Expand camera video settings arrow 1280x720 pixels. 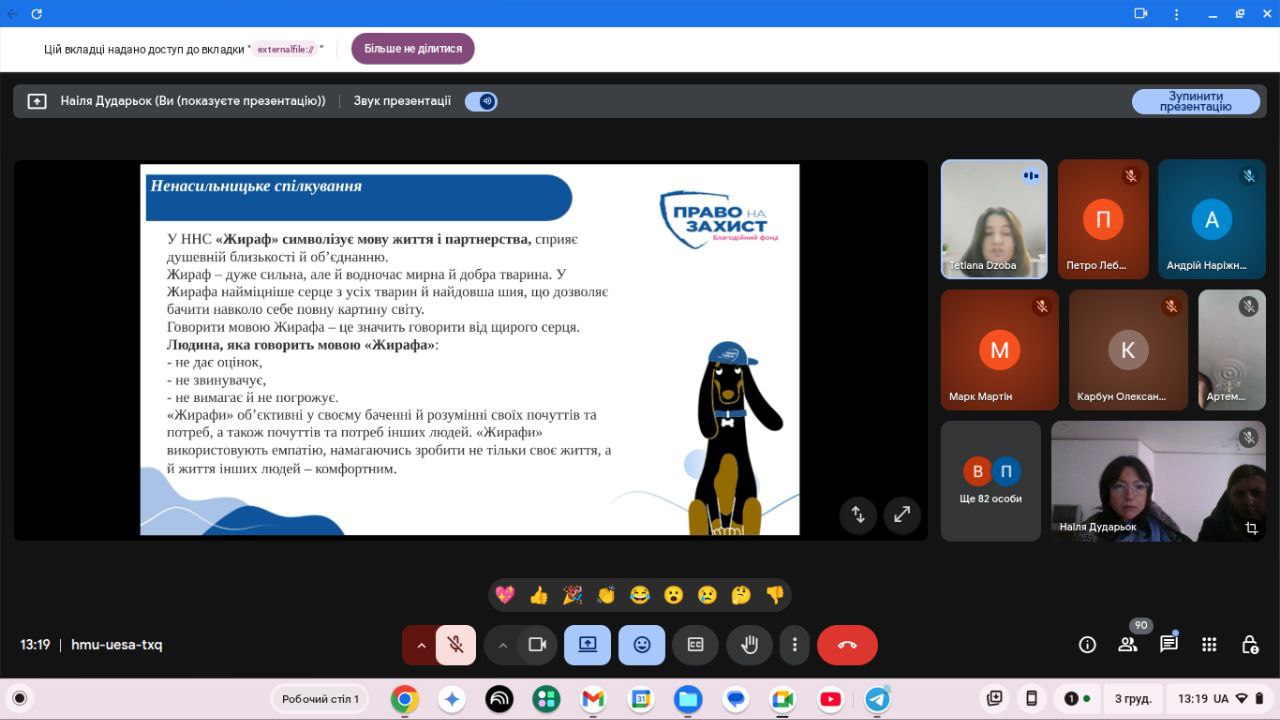click(503, 645)
